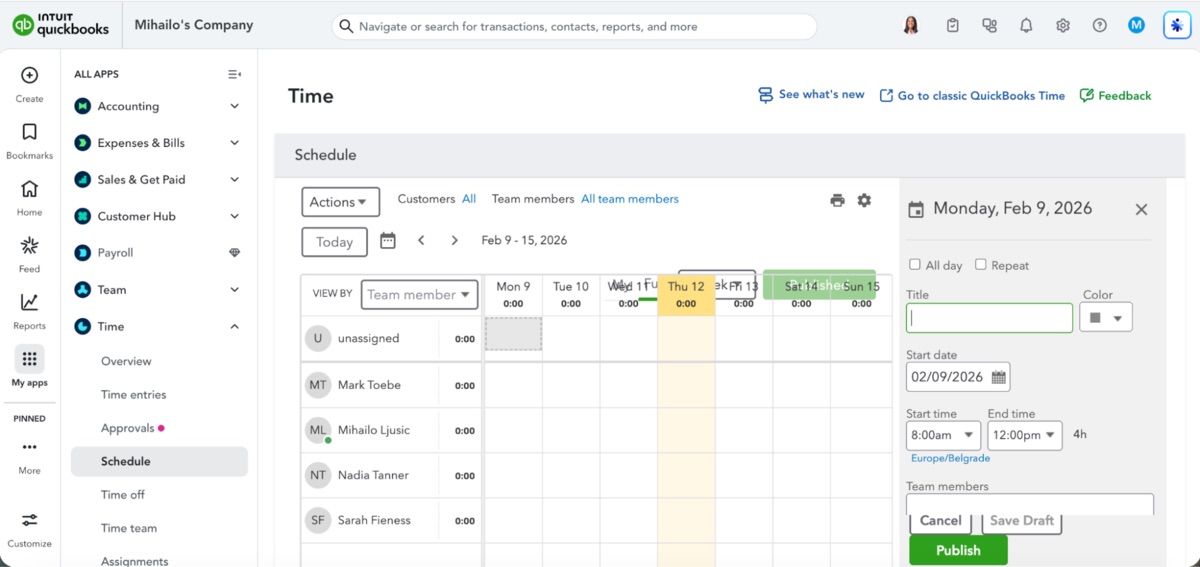The image size is (1200, 567).
Task: Open the chat windows icon in the header
Action: 990,26
